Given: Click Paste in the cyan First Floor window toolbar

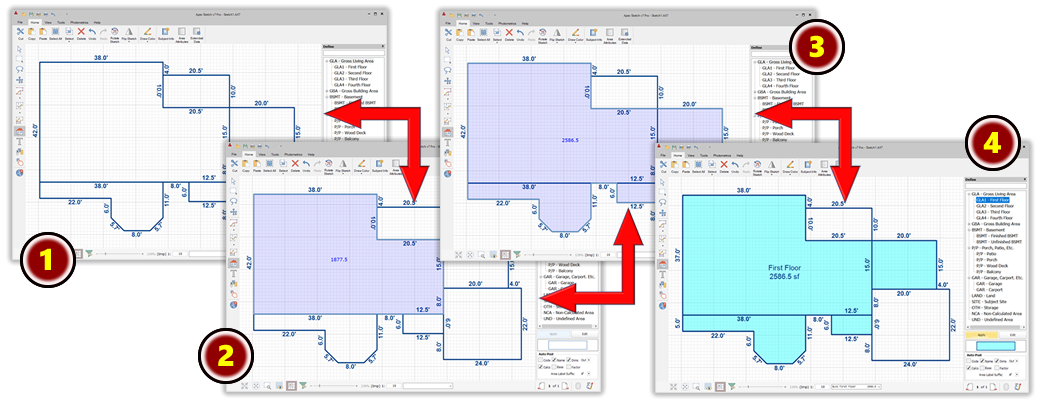Looking at the screenshot, I should click(686, 166).
